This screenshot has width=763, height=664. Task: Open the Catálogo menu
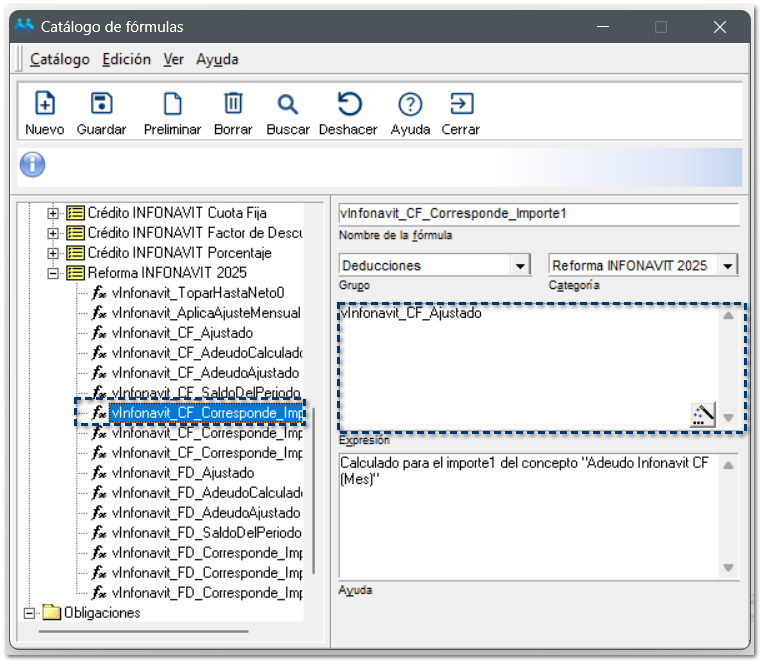click(59, 60)
